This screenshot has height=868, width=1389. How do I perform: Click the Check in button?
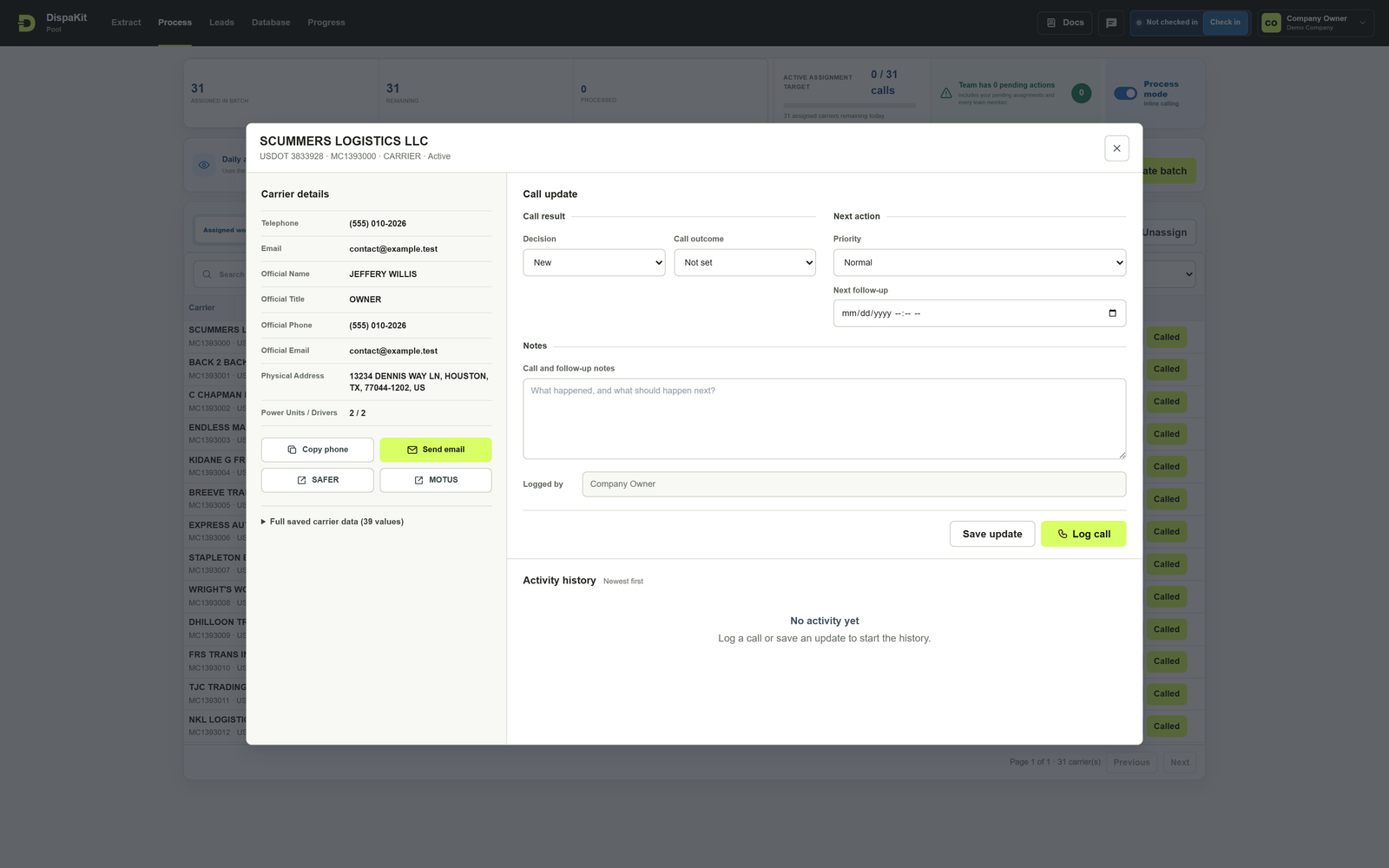[1225, 23]
